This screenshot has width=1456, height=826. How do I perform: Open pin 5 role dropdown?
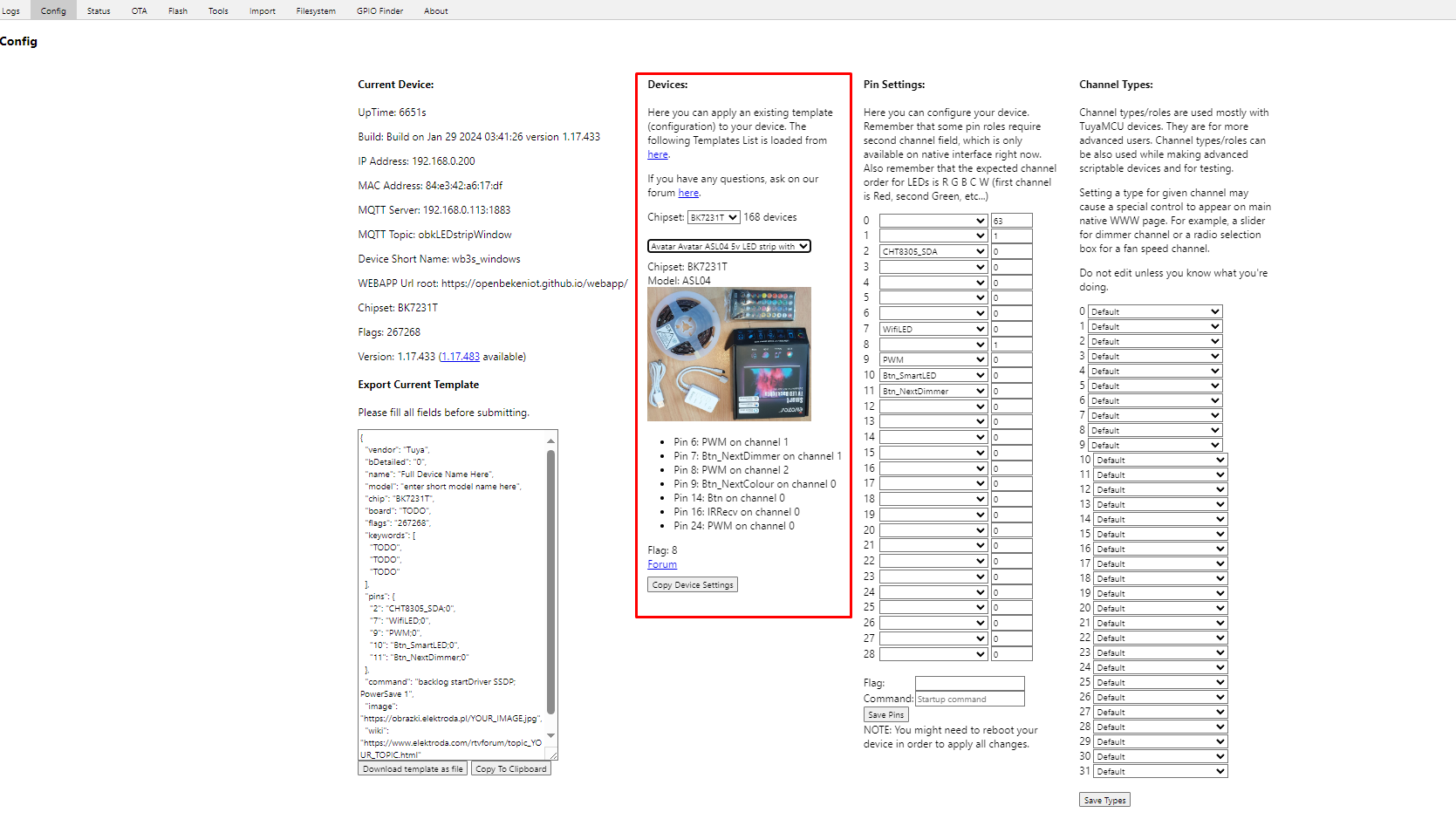(933, 297)
